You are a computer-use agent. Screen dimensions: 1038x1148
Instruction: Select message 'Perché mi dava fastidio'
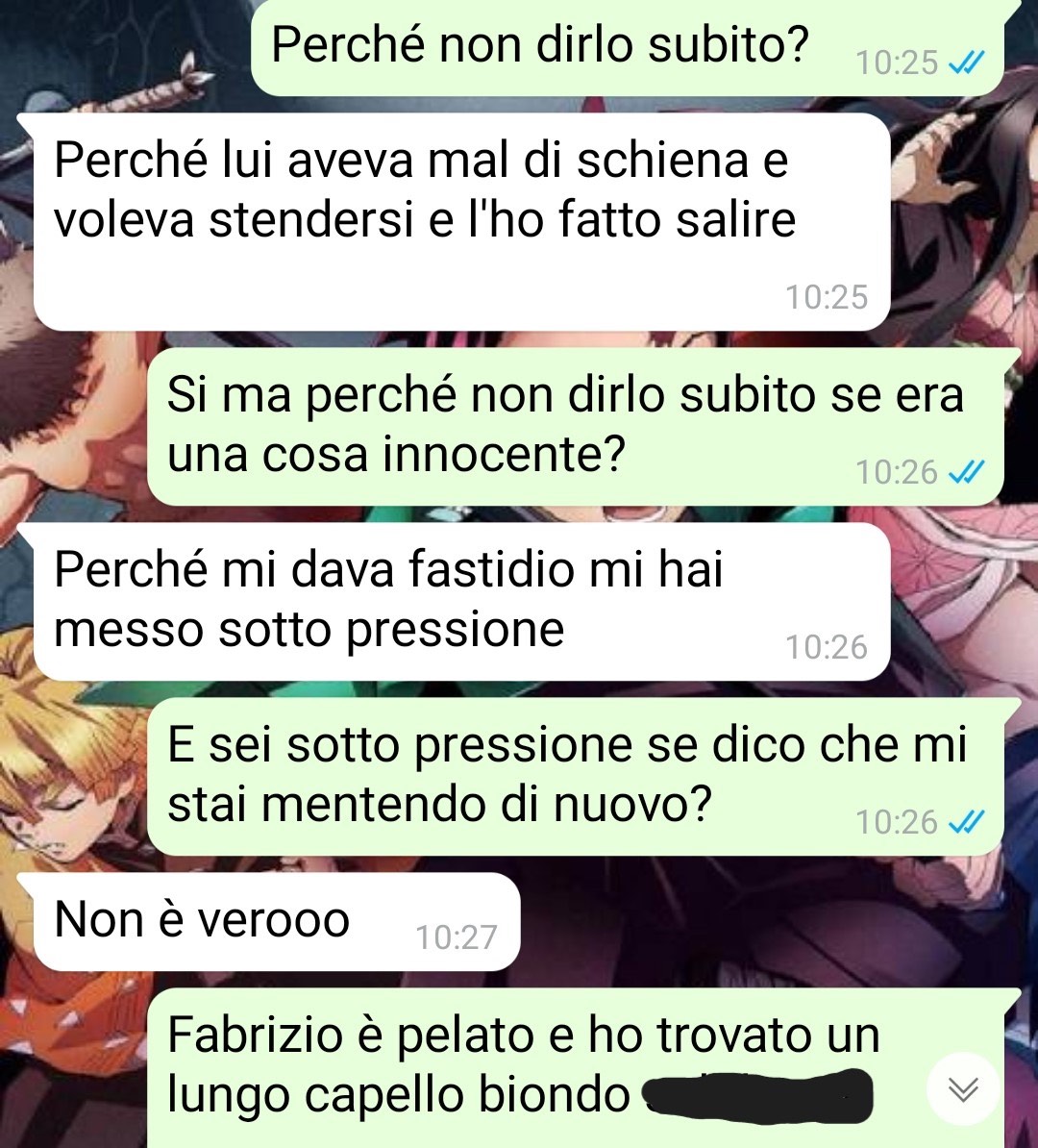pyautogui.click(x=462, y=601)
